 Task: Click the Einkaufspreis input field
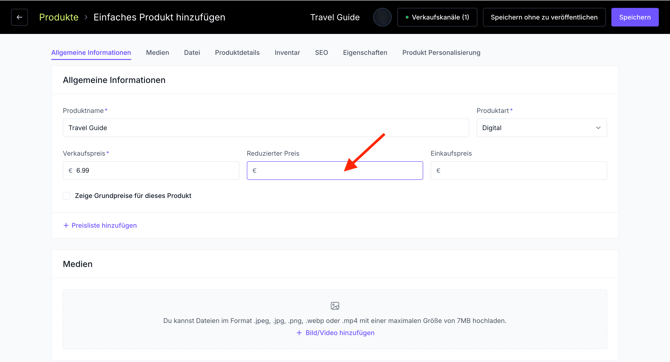(519, 171)
